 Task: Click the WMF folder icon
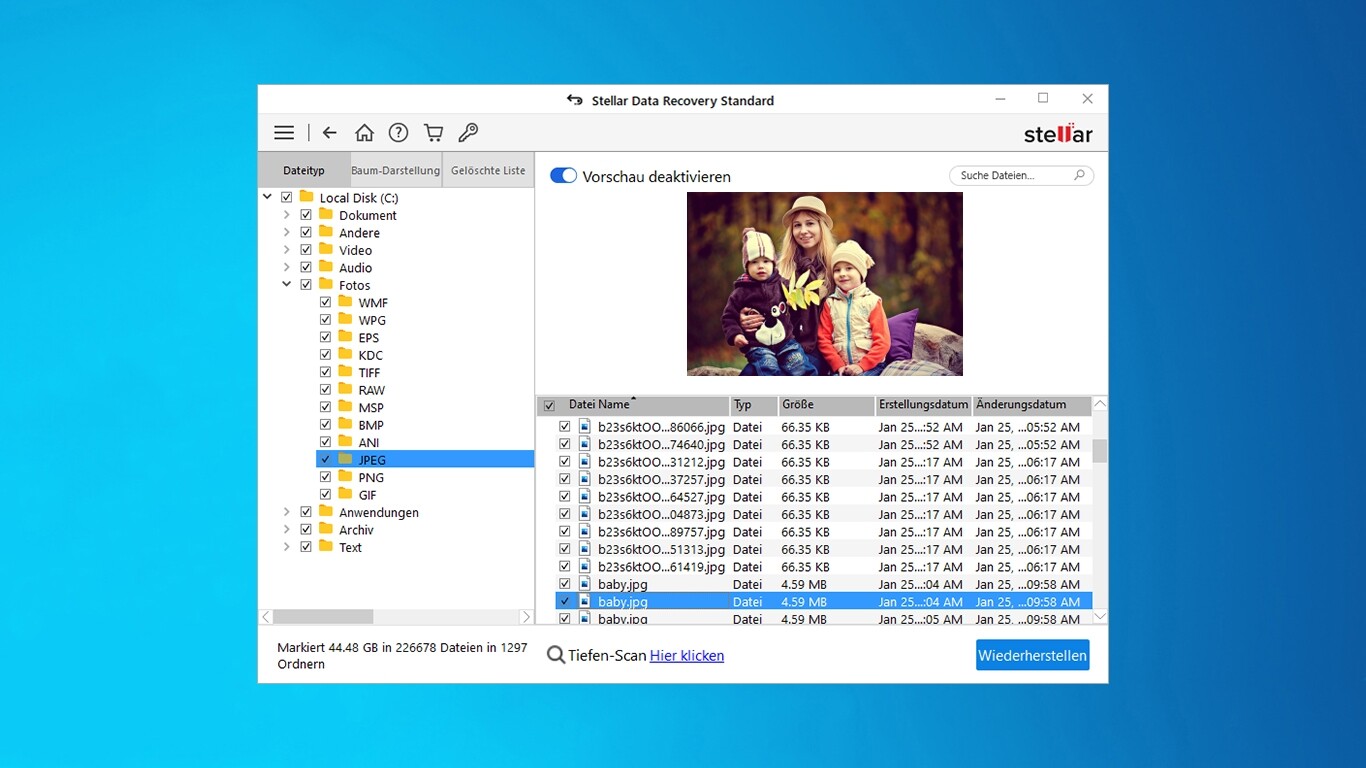point(345,302)
